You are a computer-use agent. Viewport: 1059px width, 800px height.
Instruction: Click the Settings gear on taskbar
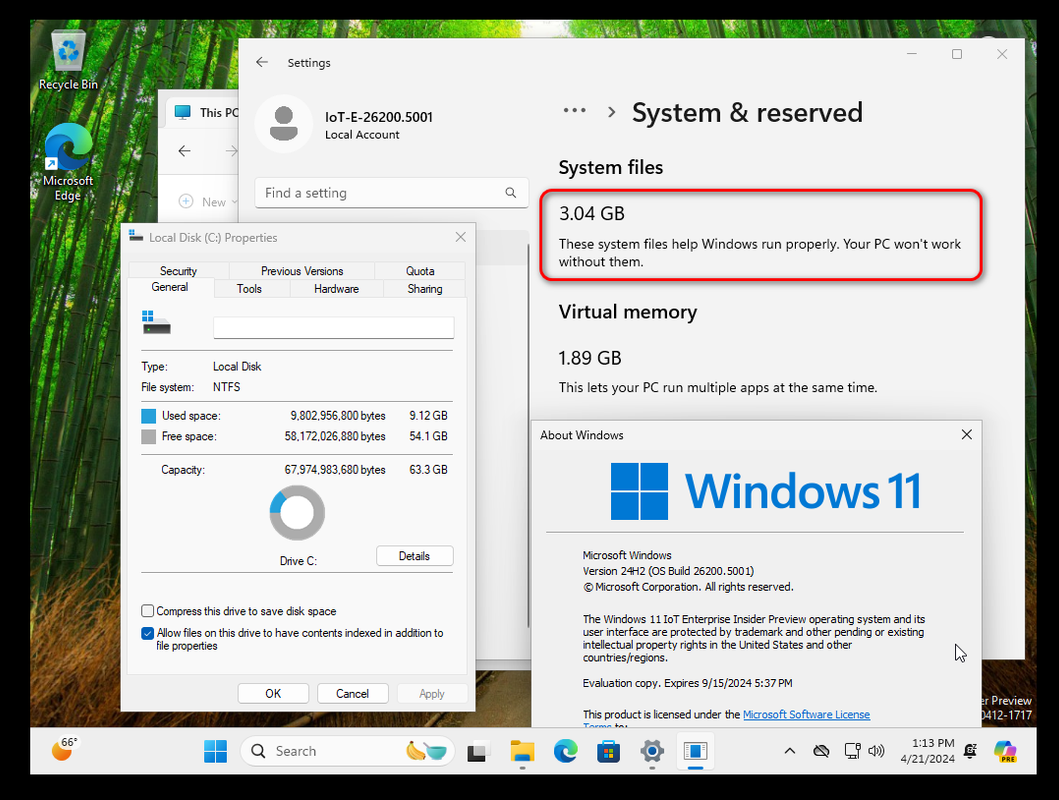(x=652, y=751)
